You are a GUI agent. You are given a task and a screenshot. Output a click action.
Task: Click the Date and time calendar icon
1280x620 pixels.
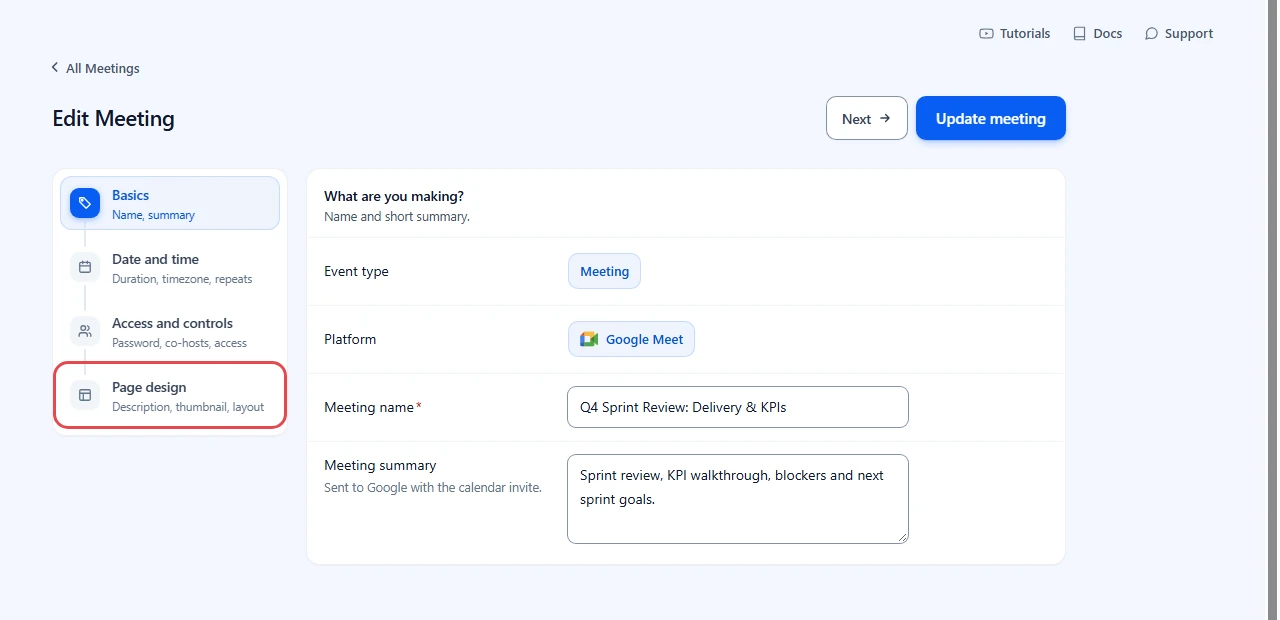[85, 267]
